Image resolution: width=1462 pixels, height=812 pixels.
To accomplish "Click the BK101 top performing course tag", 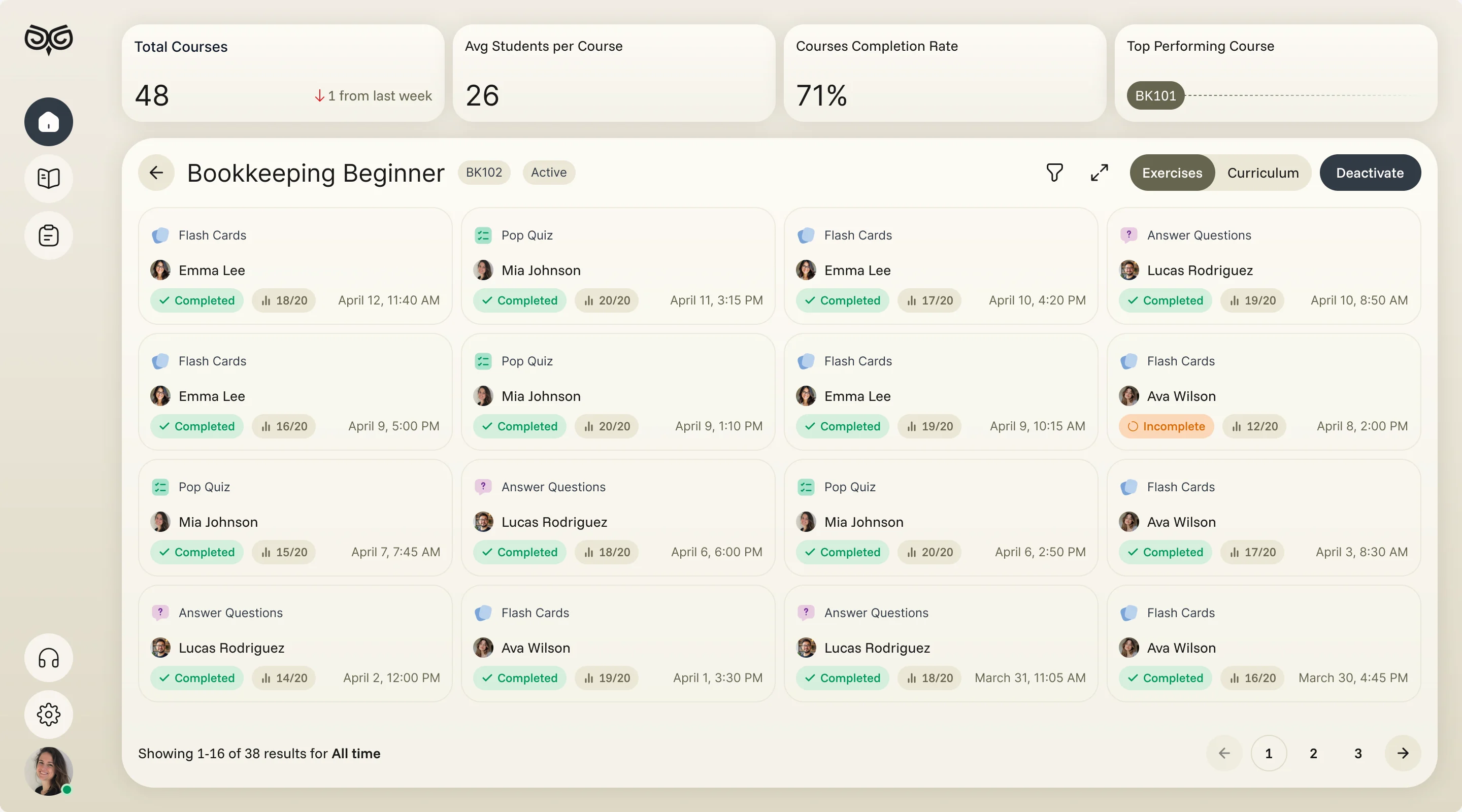I will (x=1155, y=95).
